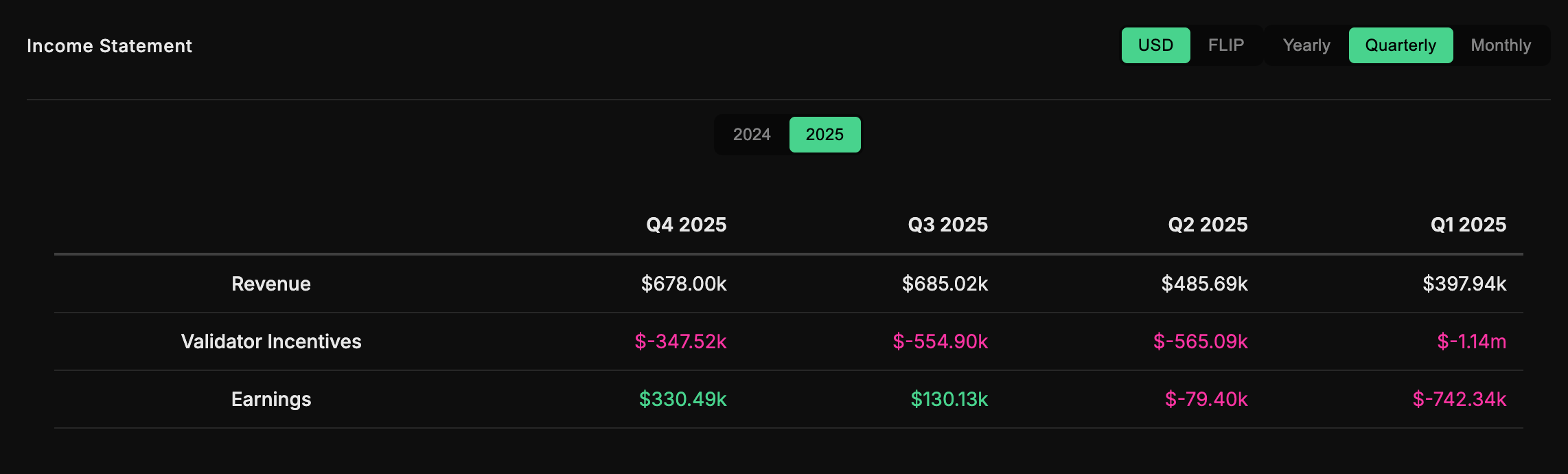Click the Validator Incentives row label
This screenshot has width=1568, height=474.
click(271, 341)
